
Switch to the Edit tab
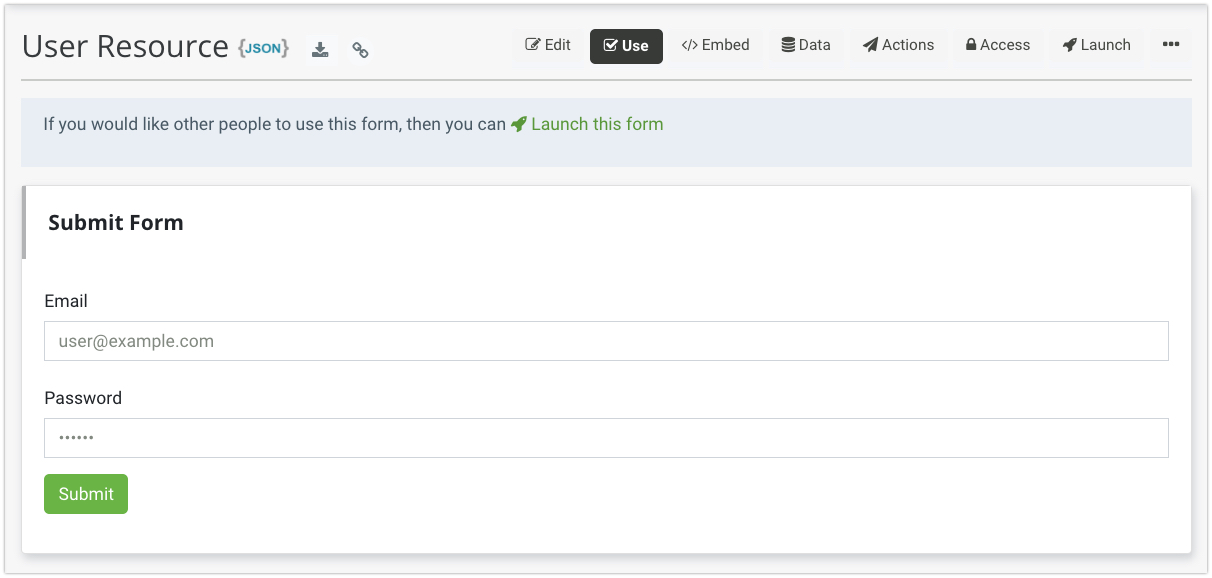click(x=548, y=45)
